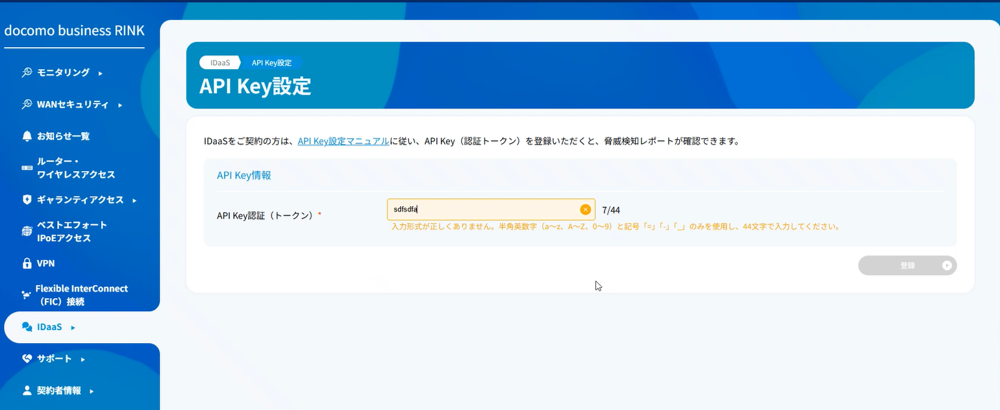Clear the API Key field with the orange X
Image resolution: width=1000 pixels, height=410 pixels.
(585, 210)
